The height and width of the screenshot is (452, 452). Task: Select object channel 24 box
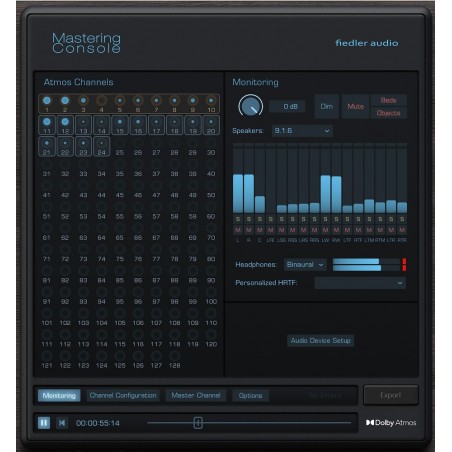pyautogui.click(x=102, y=146)
